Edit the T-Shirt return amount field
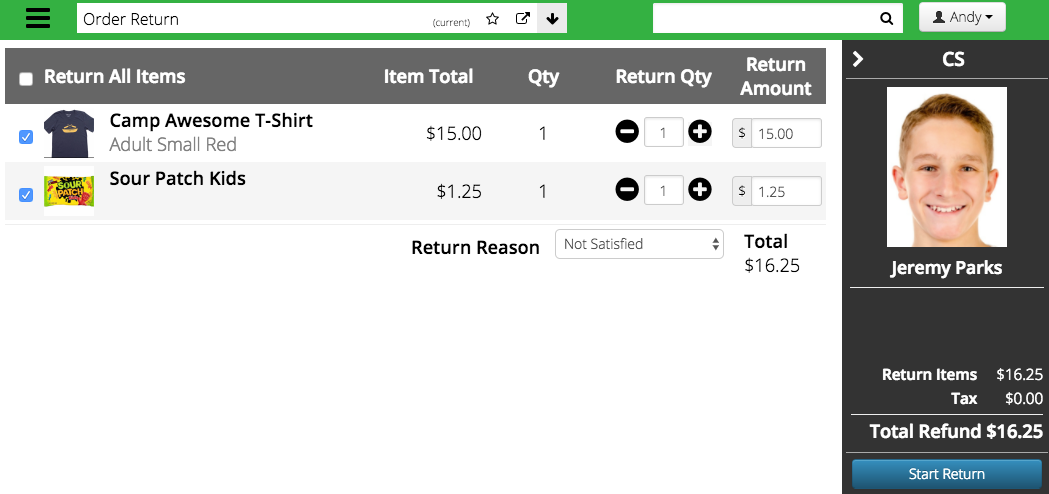Screen dimensions: 1049x494 786,133
